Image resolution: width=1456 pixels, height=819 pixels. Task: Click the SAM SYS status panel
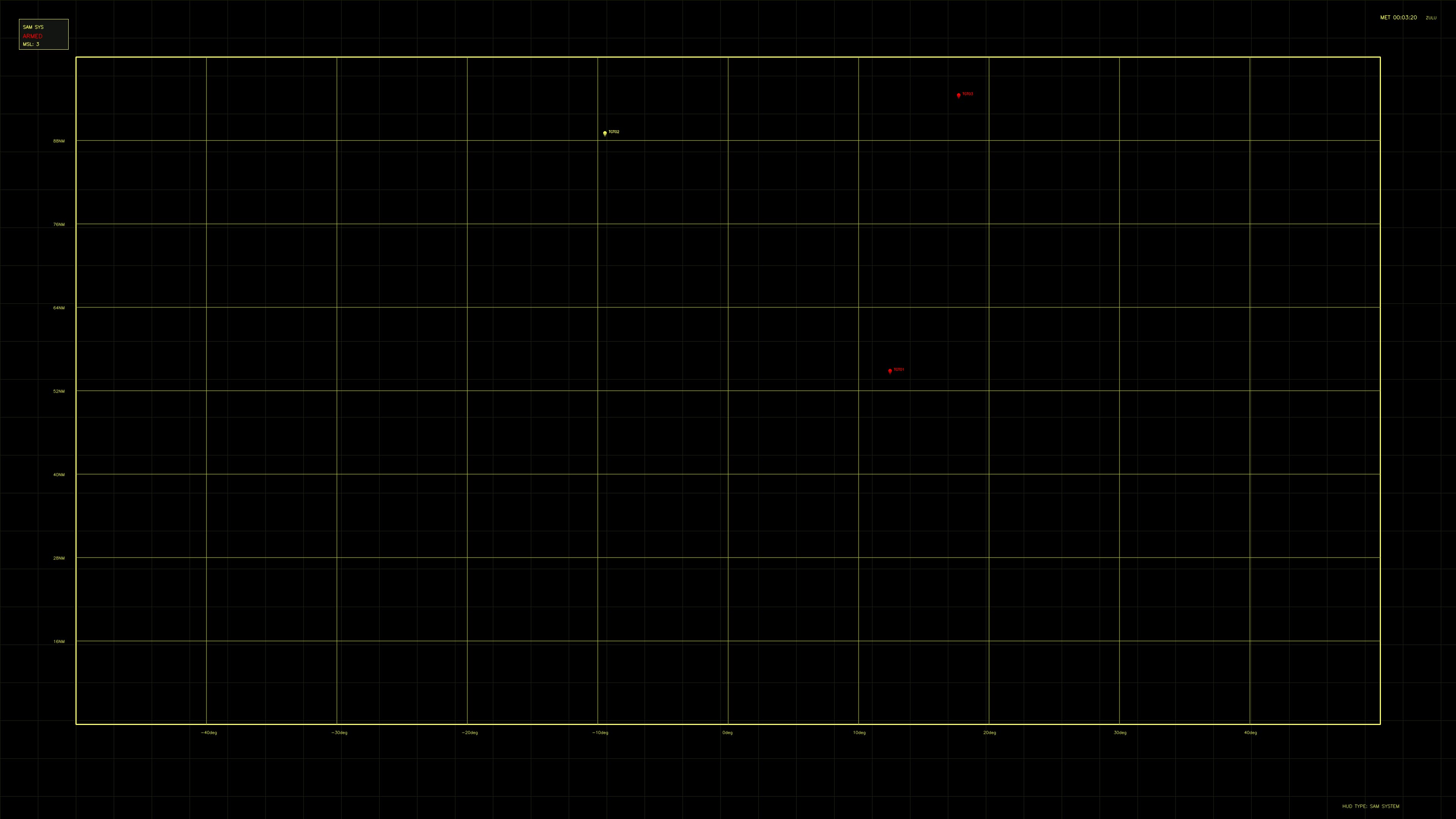click(43, 34)
